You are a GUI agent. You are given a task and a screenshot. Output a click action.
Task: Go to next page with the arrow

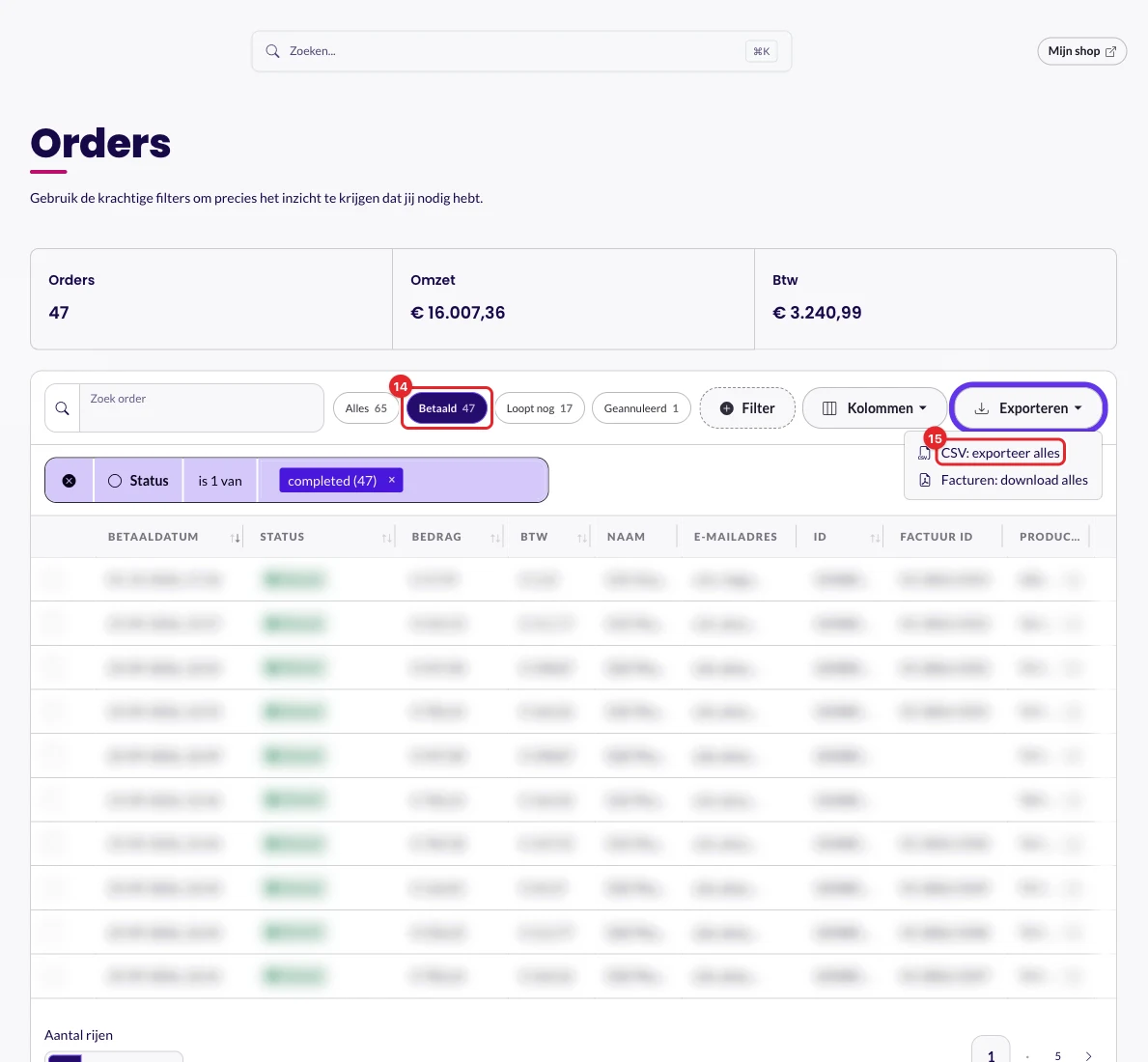coord(1089,1056)
